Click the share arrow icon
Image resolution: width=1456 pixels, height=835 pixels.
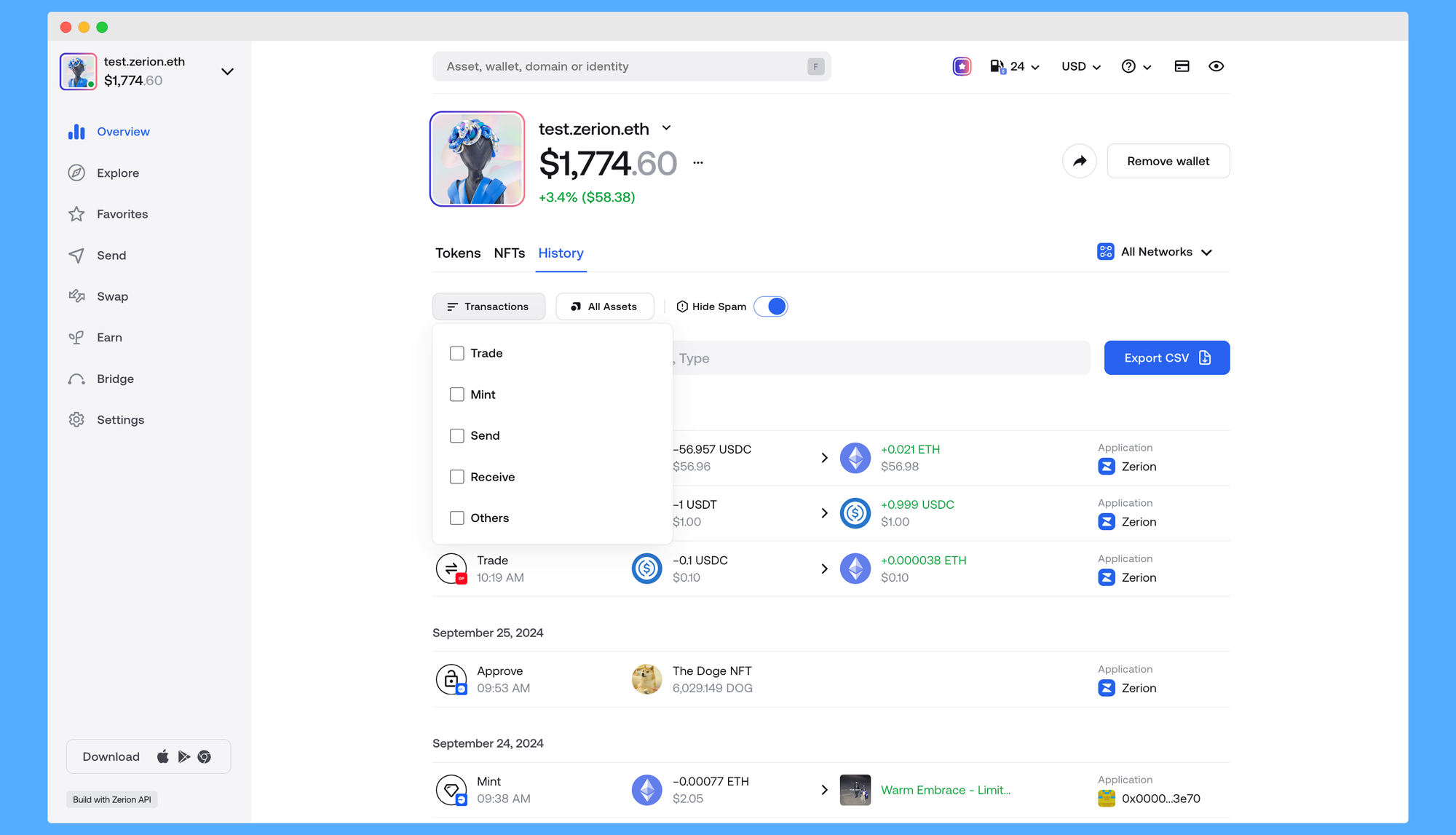pyautogui.click(x=1079, y=161)
